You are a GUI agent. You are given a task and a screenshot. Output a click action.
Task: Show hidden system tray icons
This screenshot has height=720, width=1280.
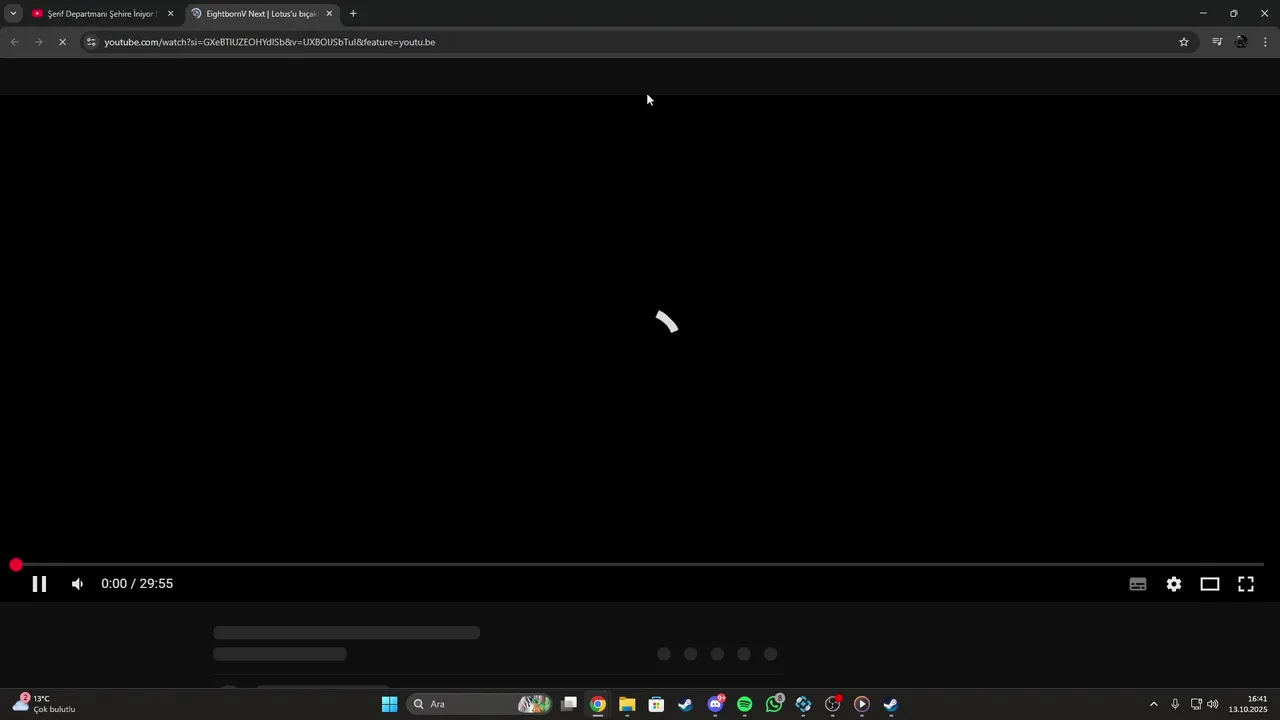click(x=1153, y=704)
